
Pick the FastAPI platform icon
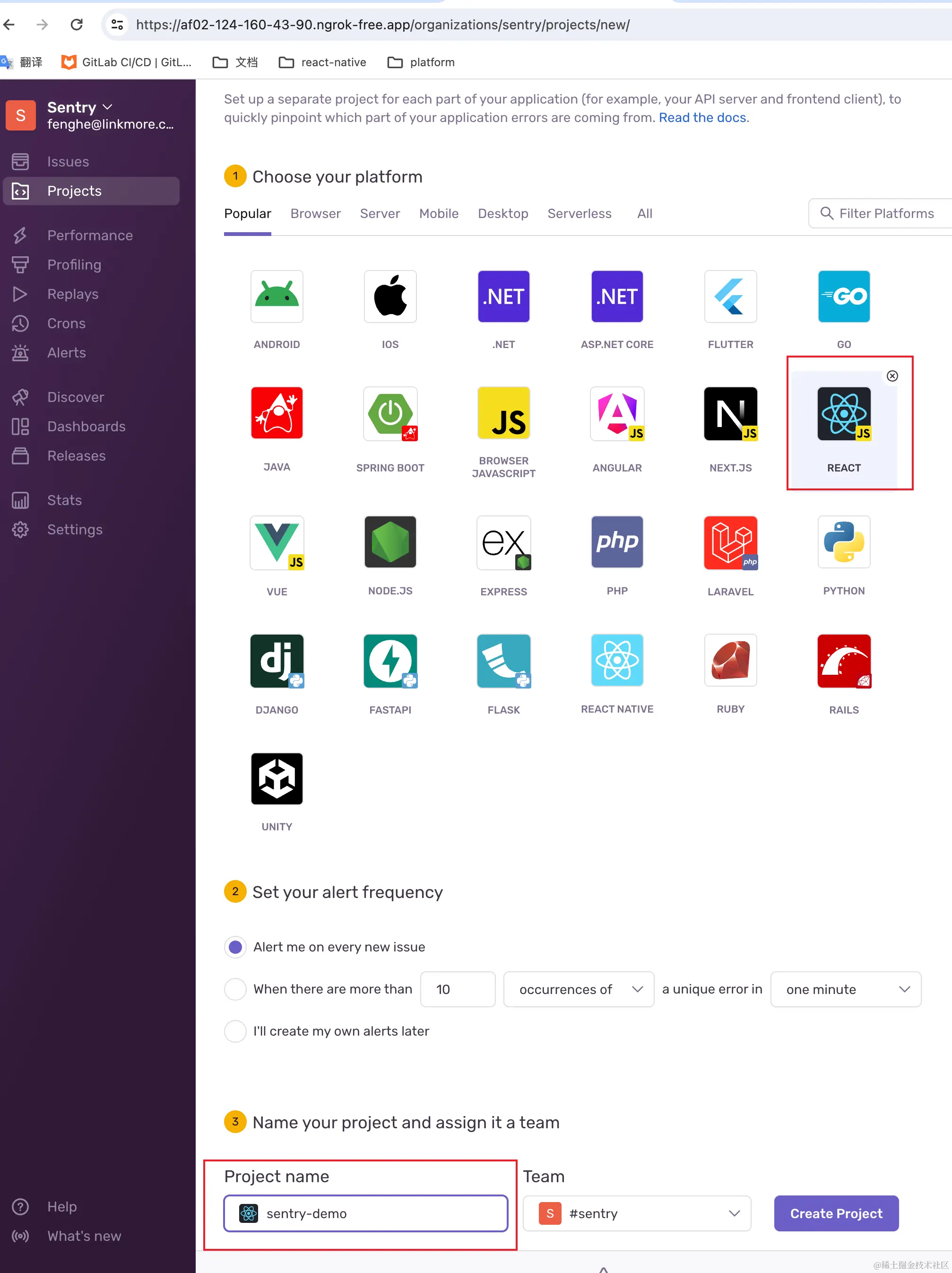390,661
